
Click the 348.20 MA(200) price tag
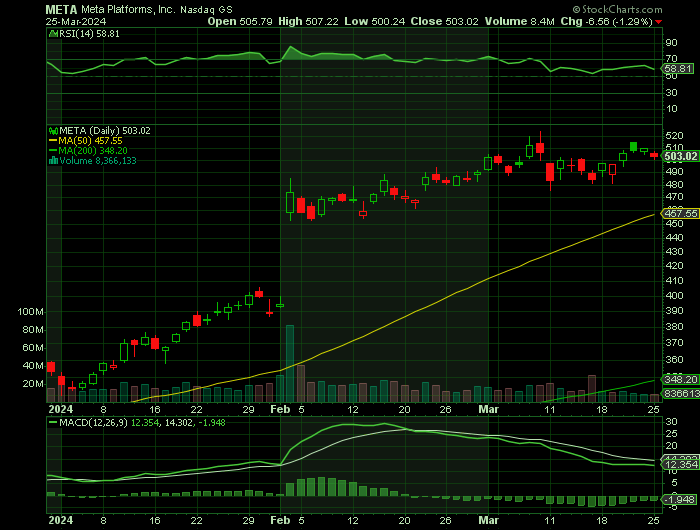pos(680,380)
